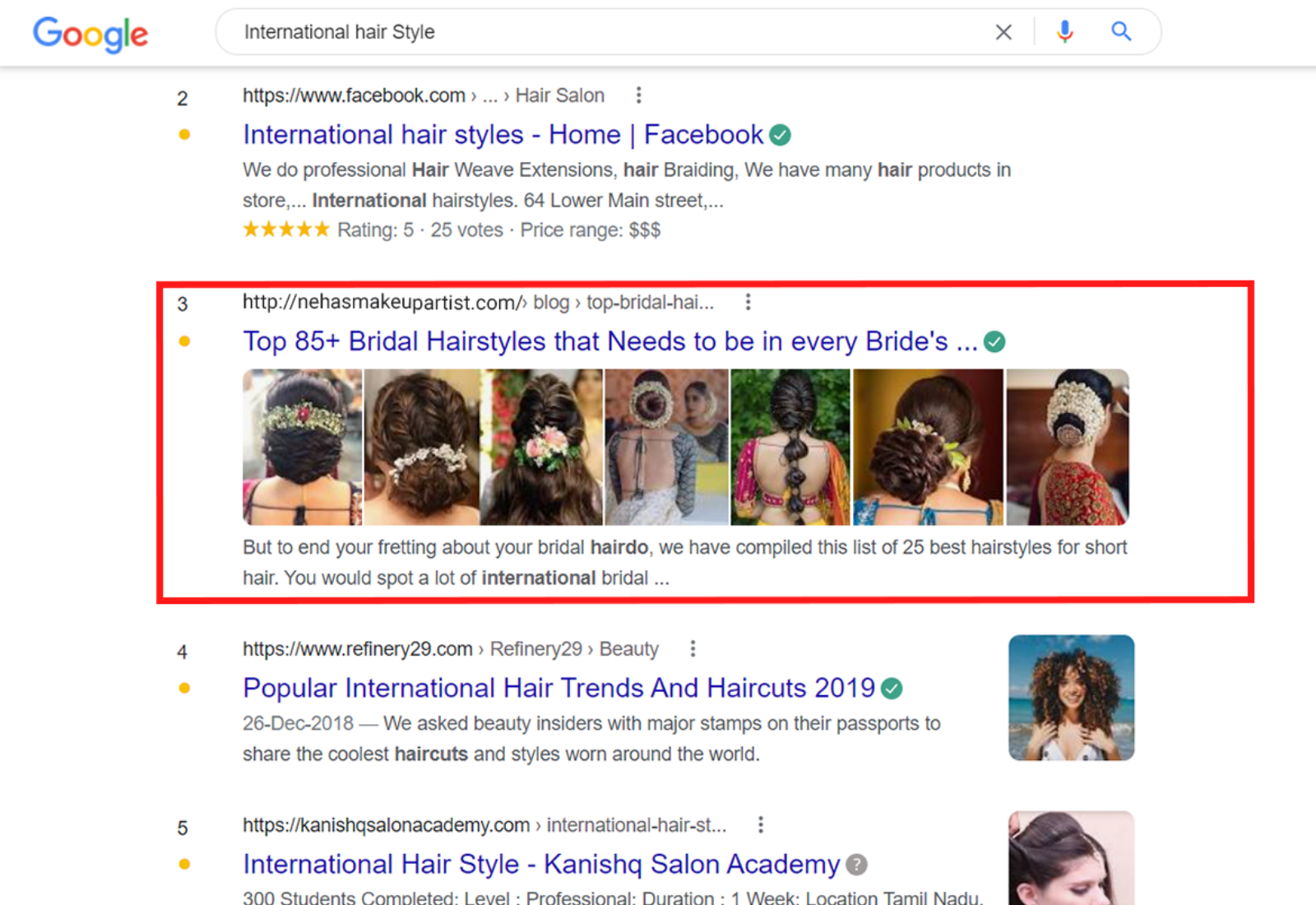The image size is (1316, 905).
Task: Click first bridal hairstyle image in carousel
Action: point(302,447)
